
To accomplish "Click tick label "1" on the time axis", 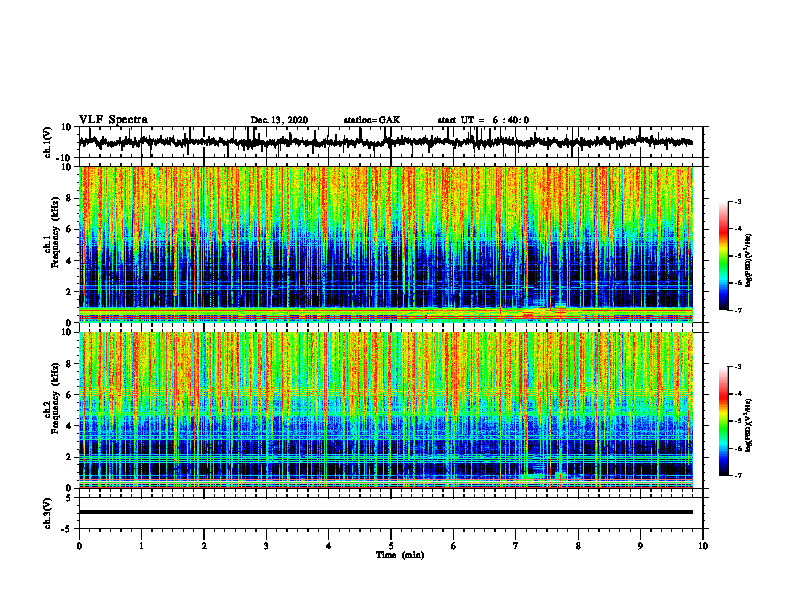I will coord(141,546).
